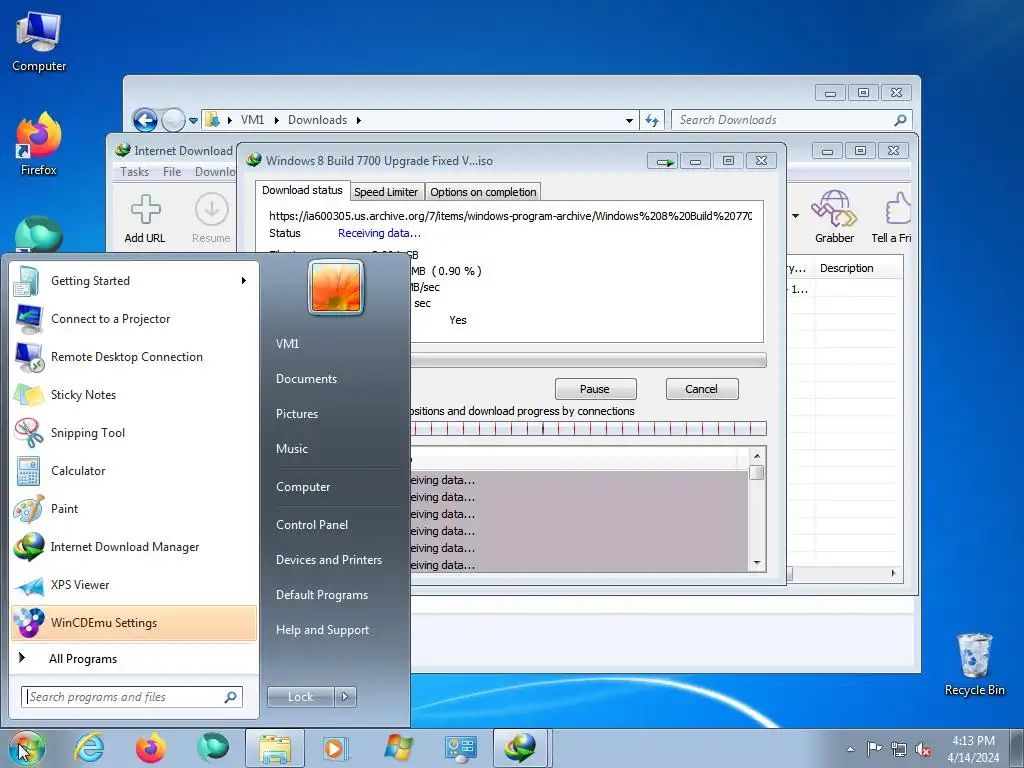Open Tasks menu in IDM window
Screen dimensions: 1024x768
tap(135, 172)
